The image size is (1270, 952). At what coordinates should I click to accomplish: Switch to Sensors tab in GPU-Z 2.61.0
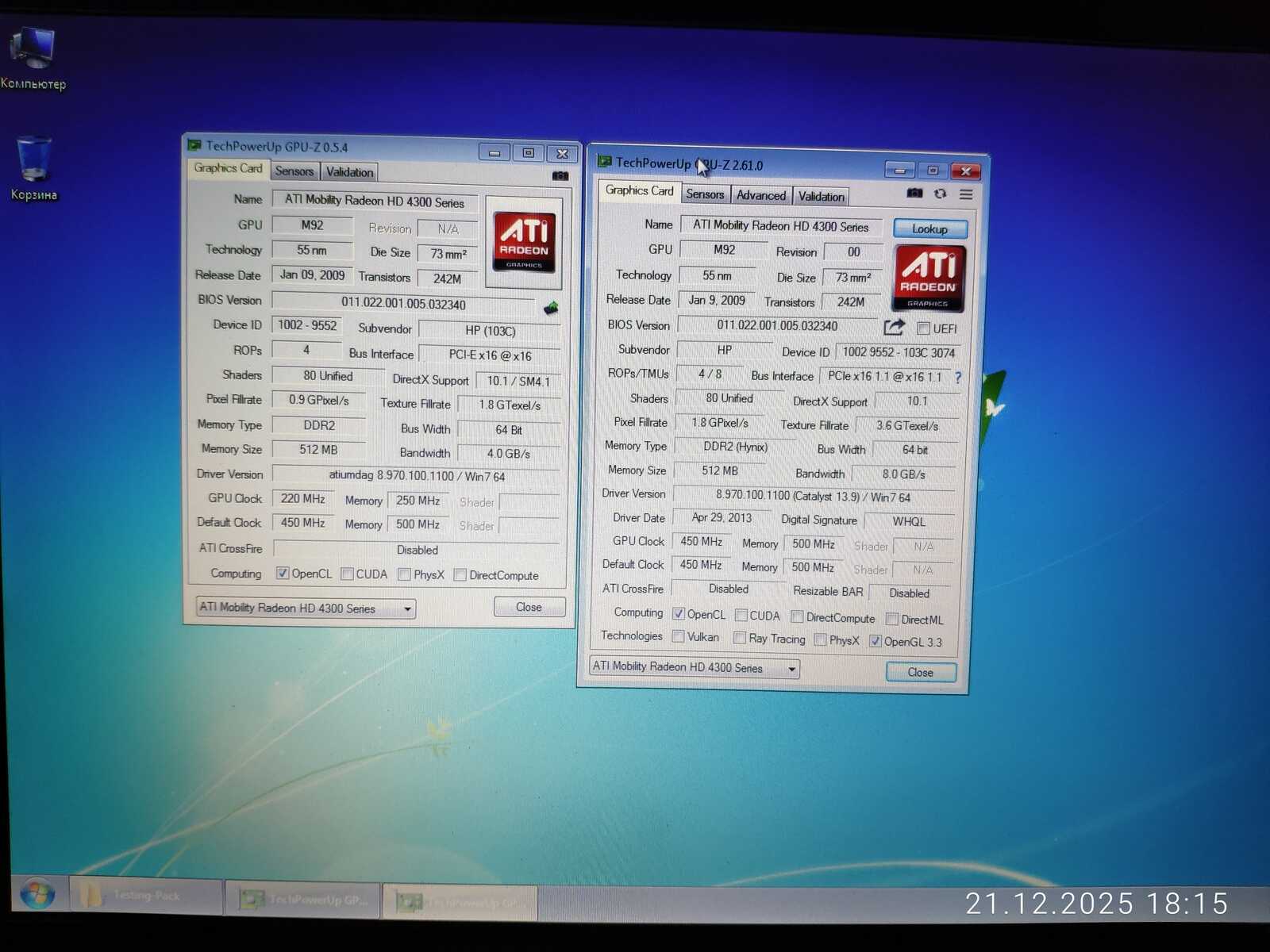[705, 194]
